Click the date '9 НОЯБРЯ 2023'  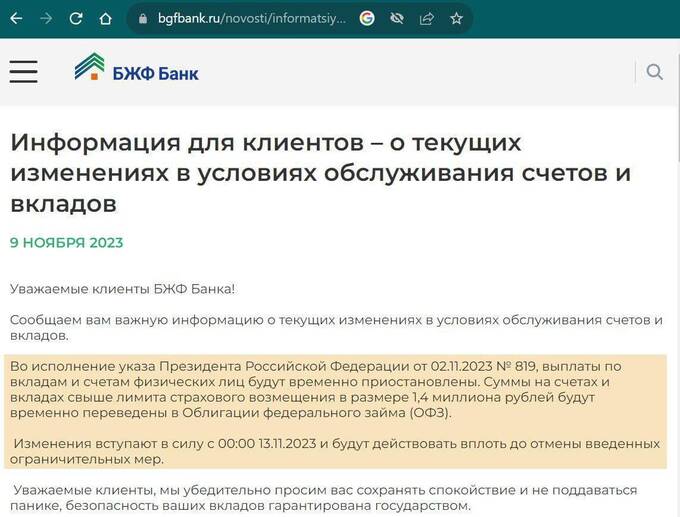(x=67, y=242)
